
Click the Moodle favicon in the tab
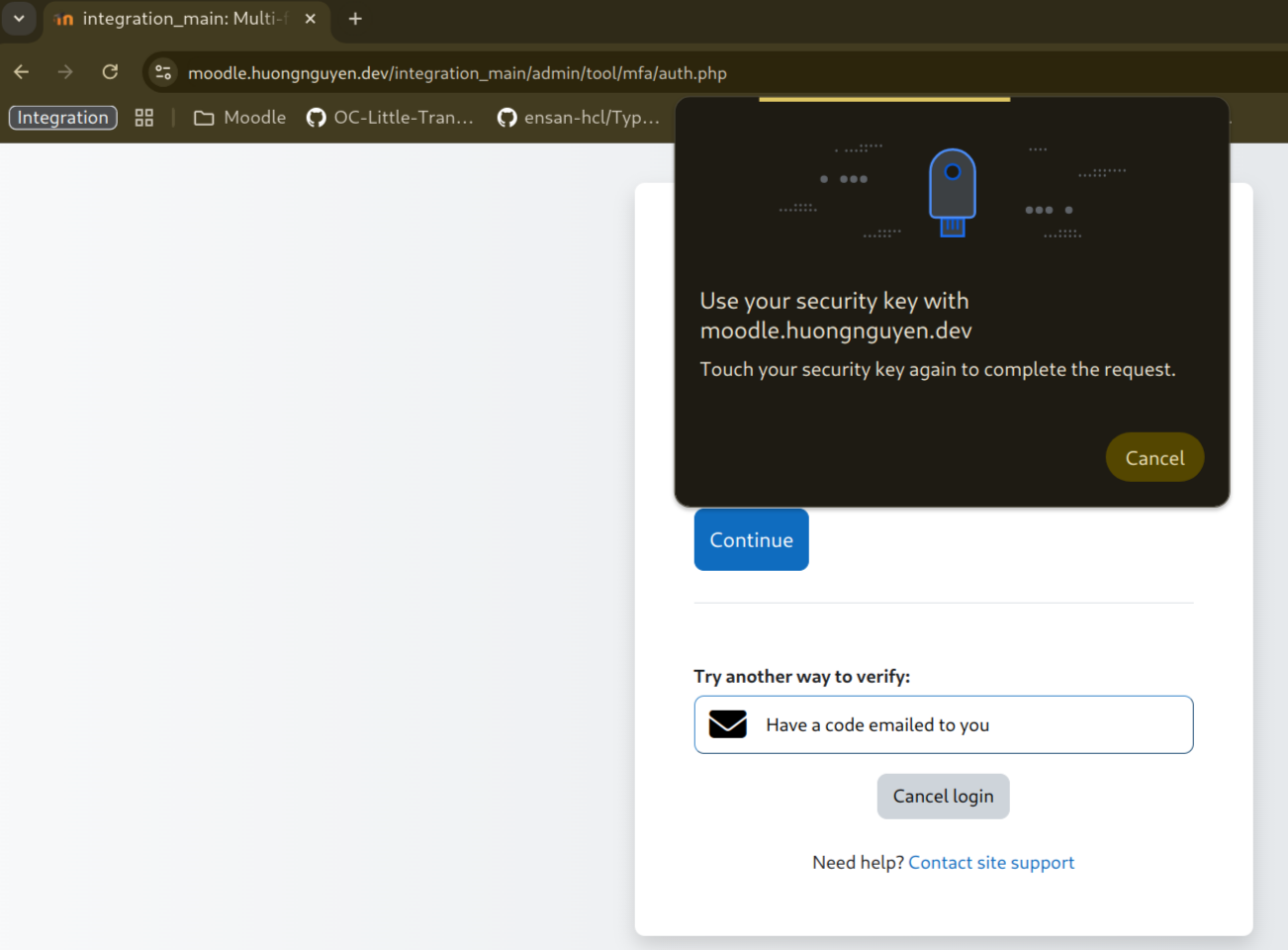[x=63, y=19]
